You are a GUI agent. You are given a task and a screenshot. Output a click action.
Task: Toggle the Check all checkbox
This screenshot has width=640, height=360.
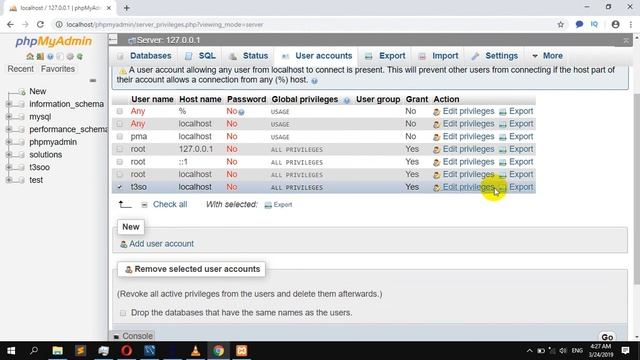tap(144, 205)
